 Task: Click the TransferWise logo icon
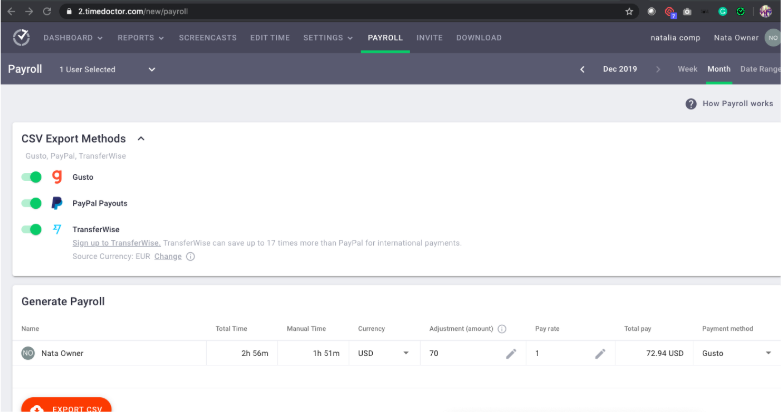click(57, 229)
